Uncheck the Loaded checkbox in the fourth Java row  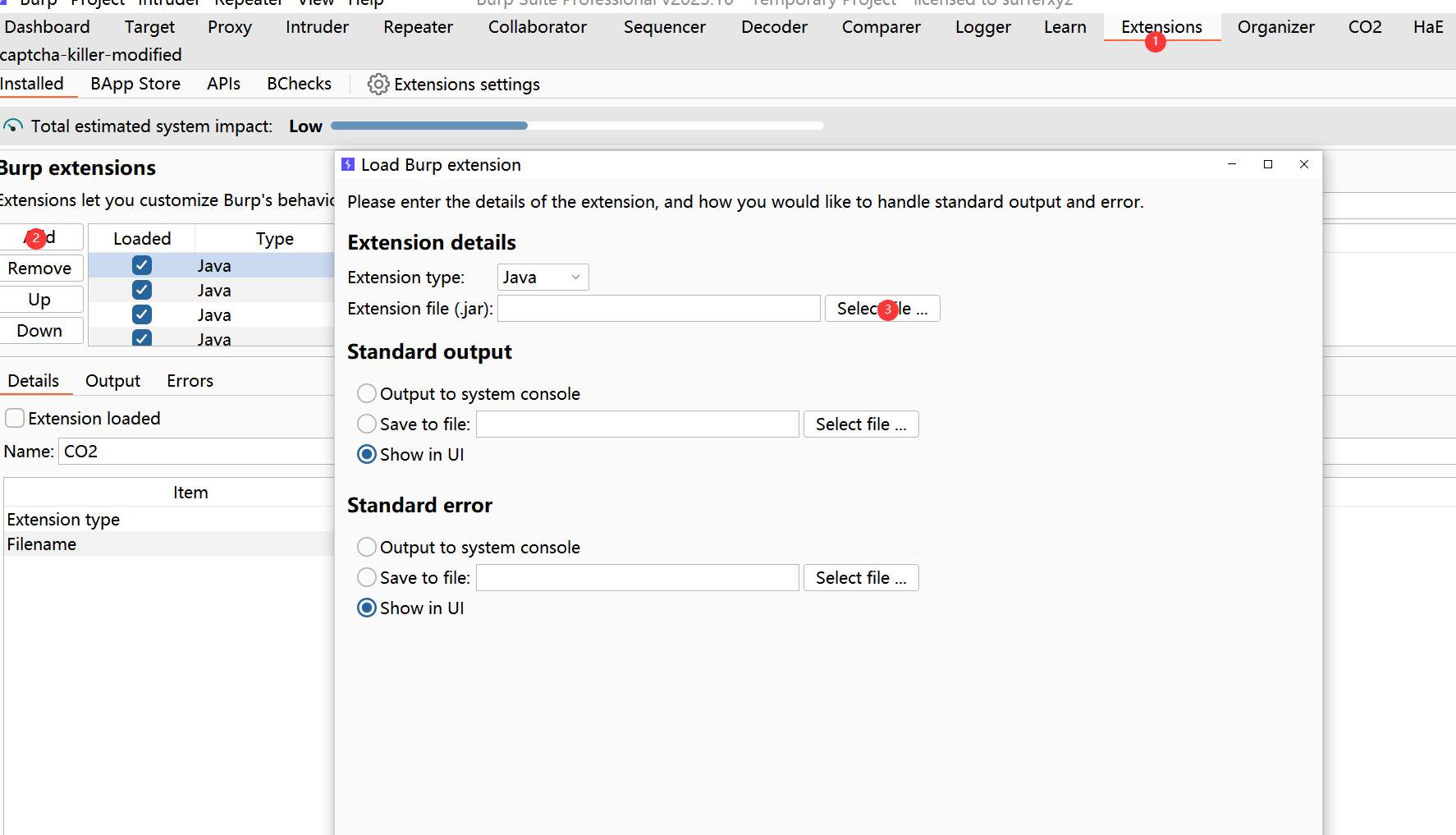coord(142,338)
